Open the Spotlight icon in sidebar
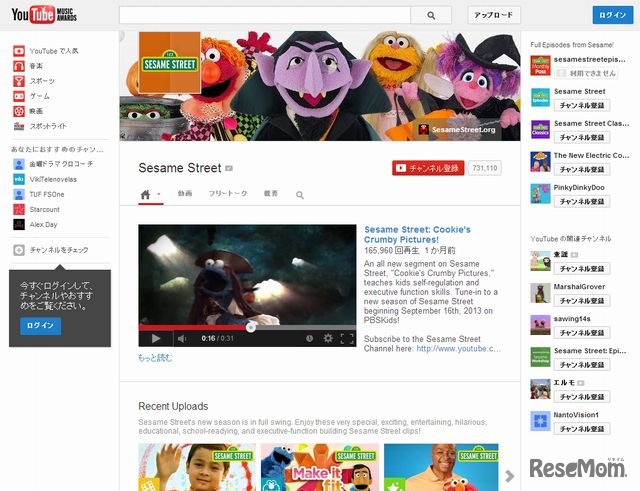This screenshot has height=491, width=640. [19, 126]
